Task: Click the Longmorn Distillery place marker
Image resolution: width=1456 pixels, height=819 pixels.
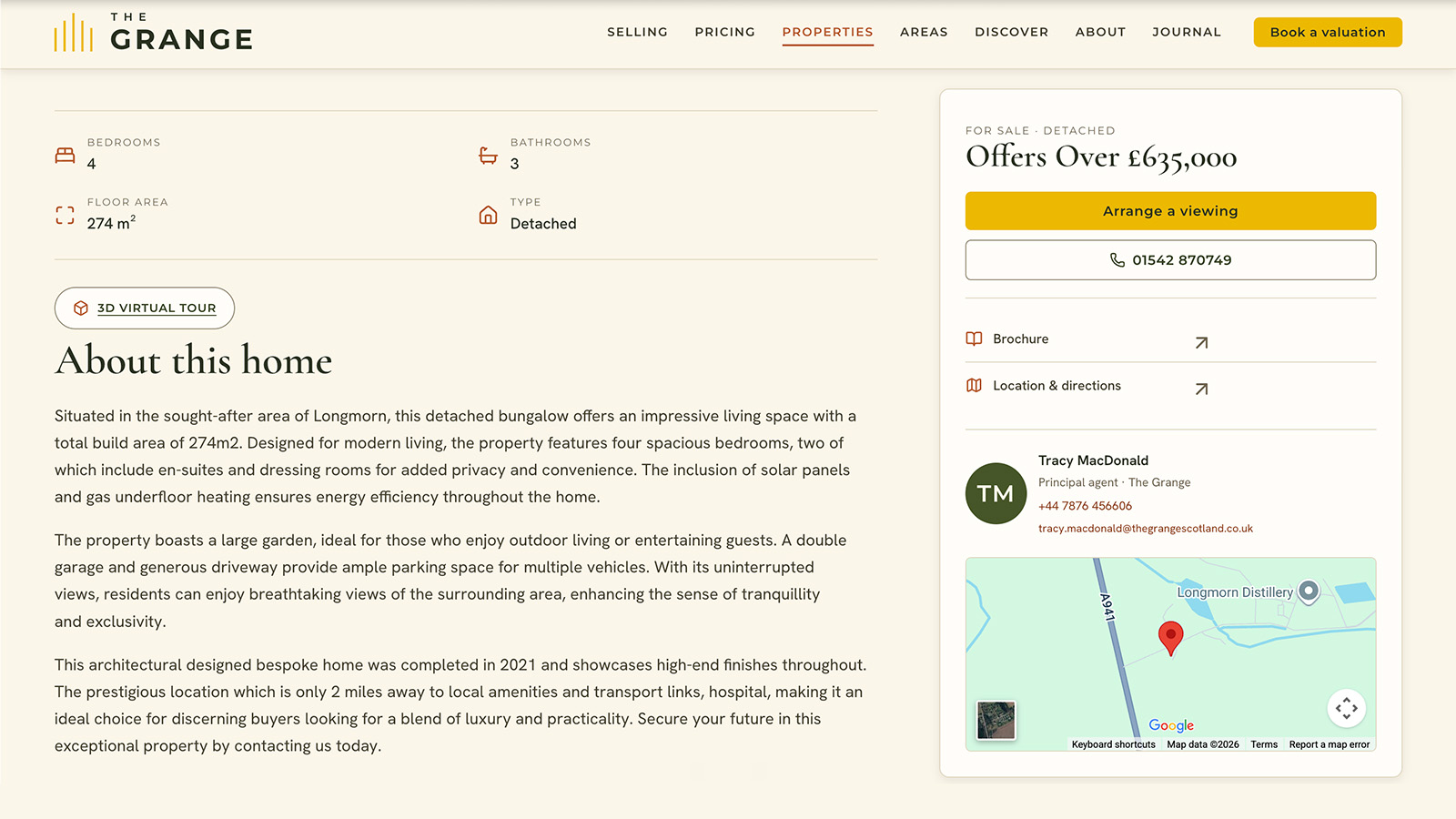Action: tap(1309, 592)
